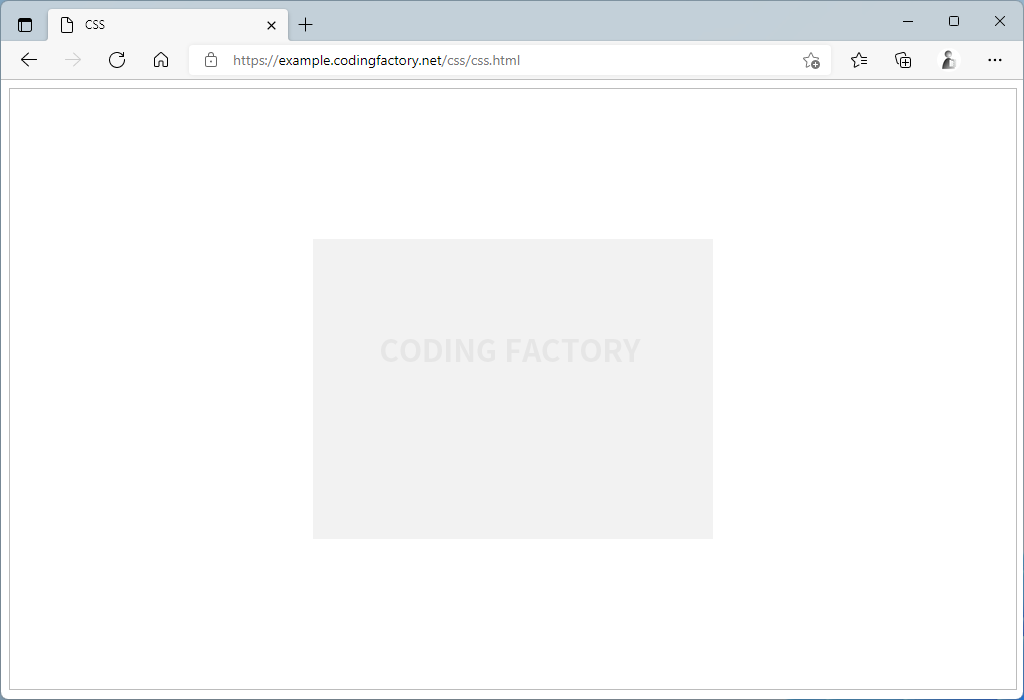Select the CSS browser tab
The height and width of the screenshot is (700, 1024).
168,25
